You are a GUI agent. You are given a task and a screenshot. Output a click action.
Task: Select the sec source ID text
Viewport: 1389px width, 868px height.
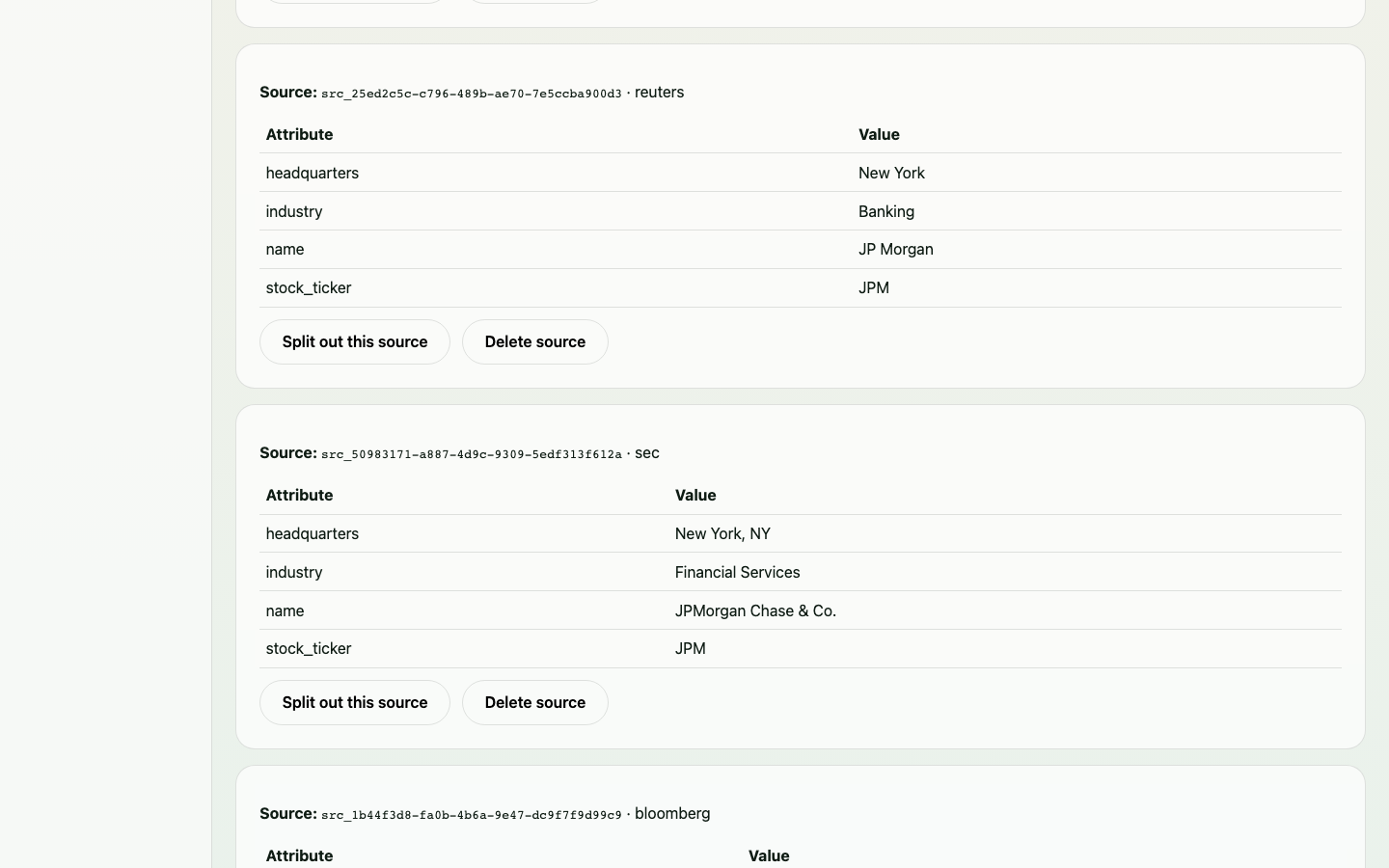coord(472,454)
